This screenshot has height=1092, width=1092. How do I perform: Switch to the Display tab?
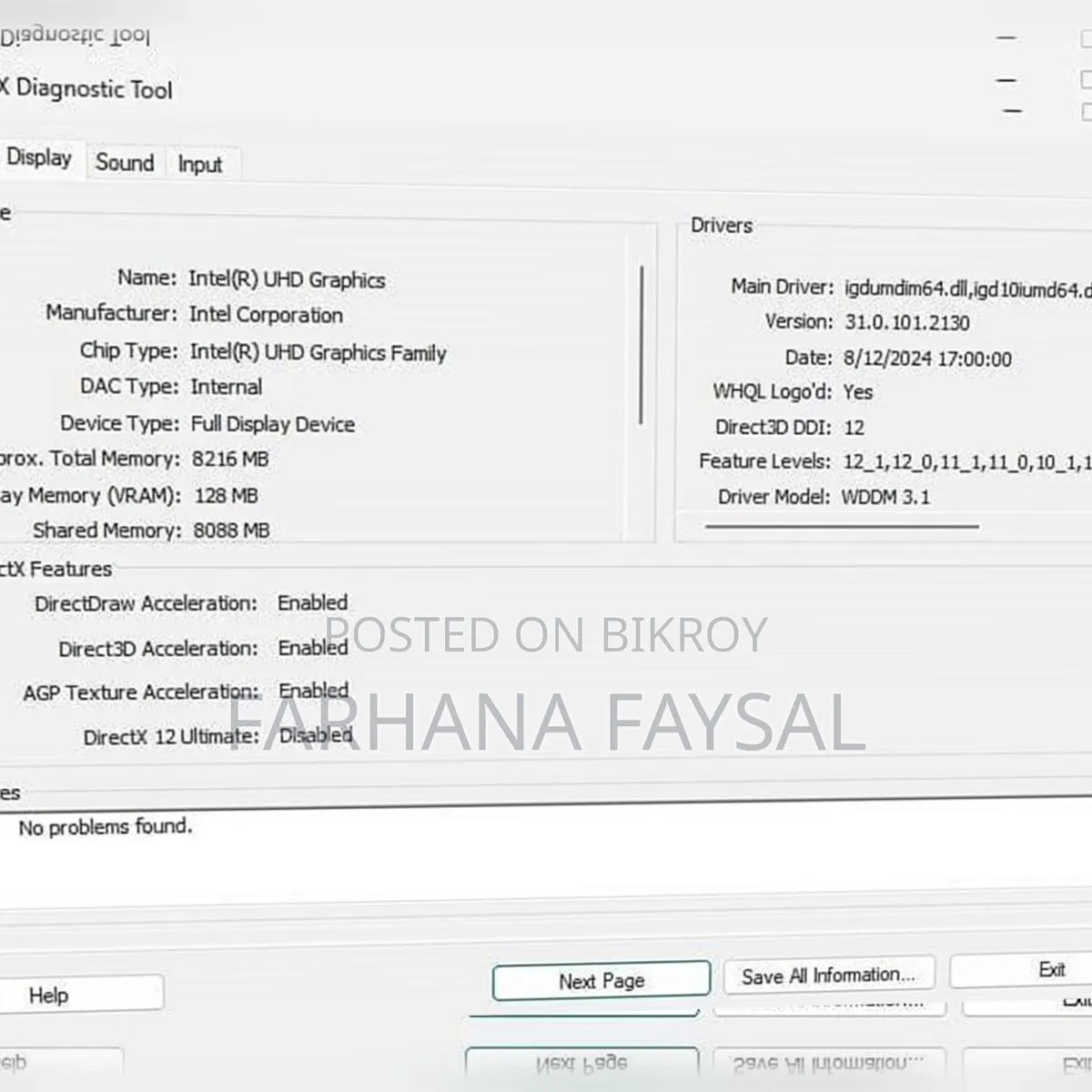coord(40,158)
